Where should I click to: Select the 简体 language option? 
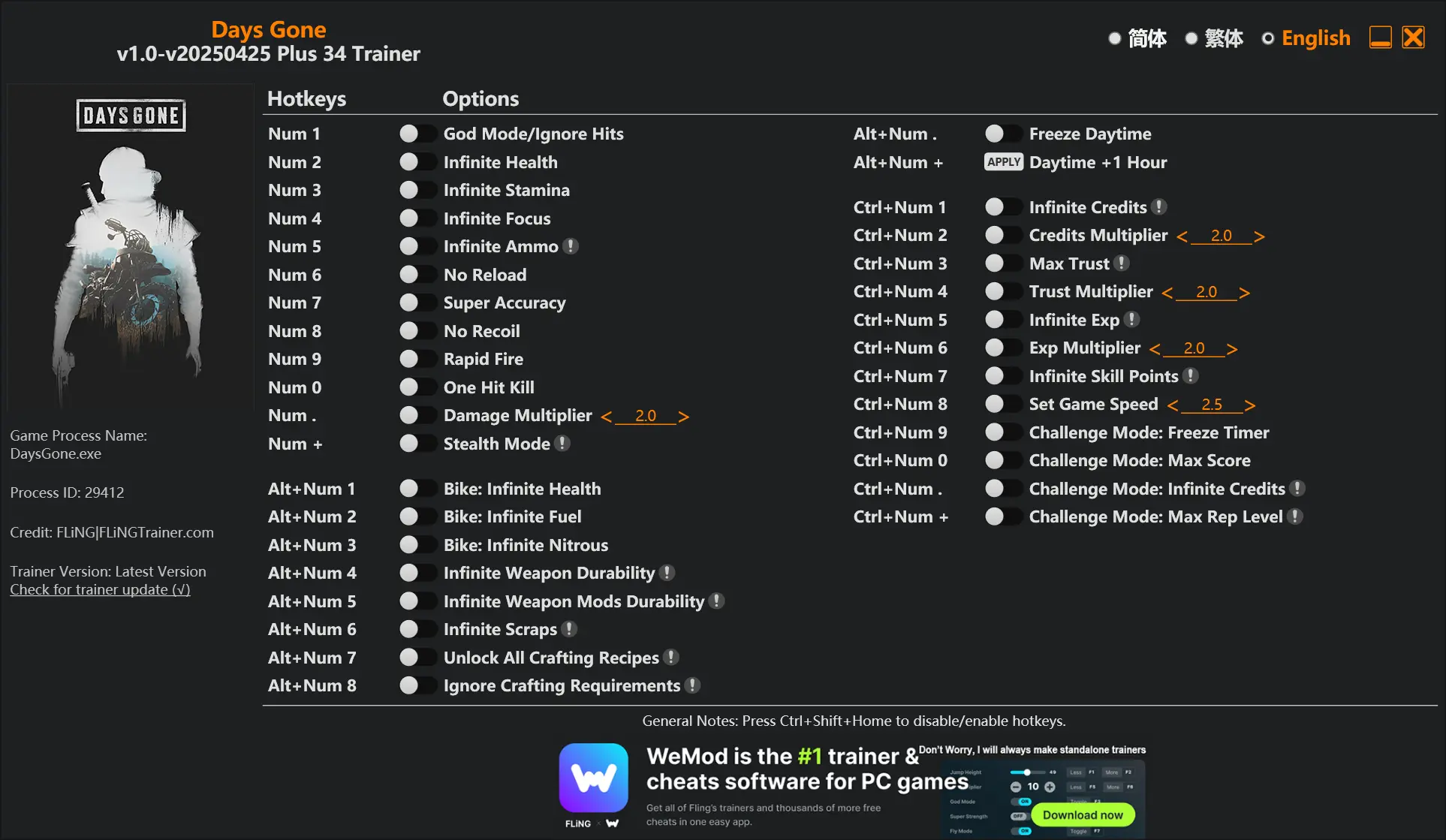(1137, 38)
